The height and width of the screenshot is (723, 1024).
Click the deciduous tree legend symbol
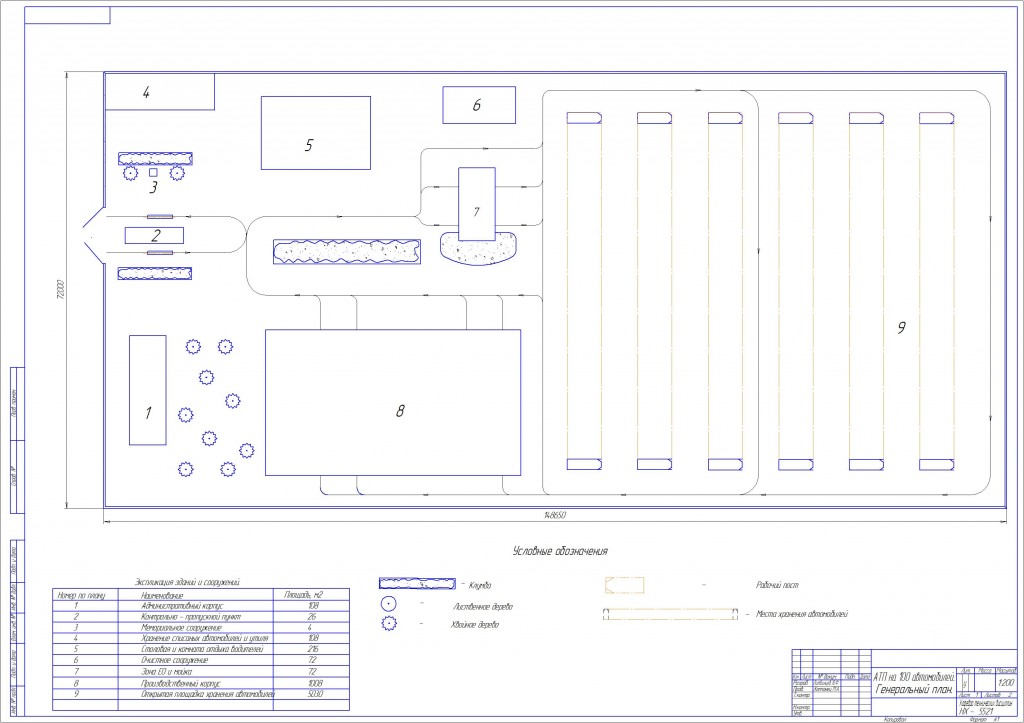point(389,604)
